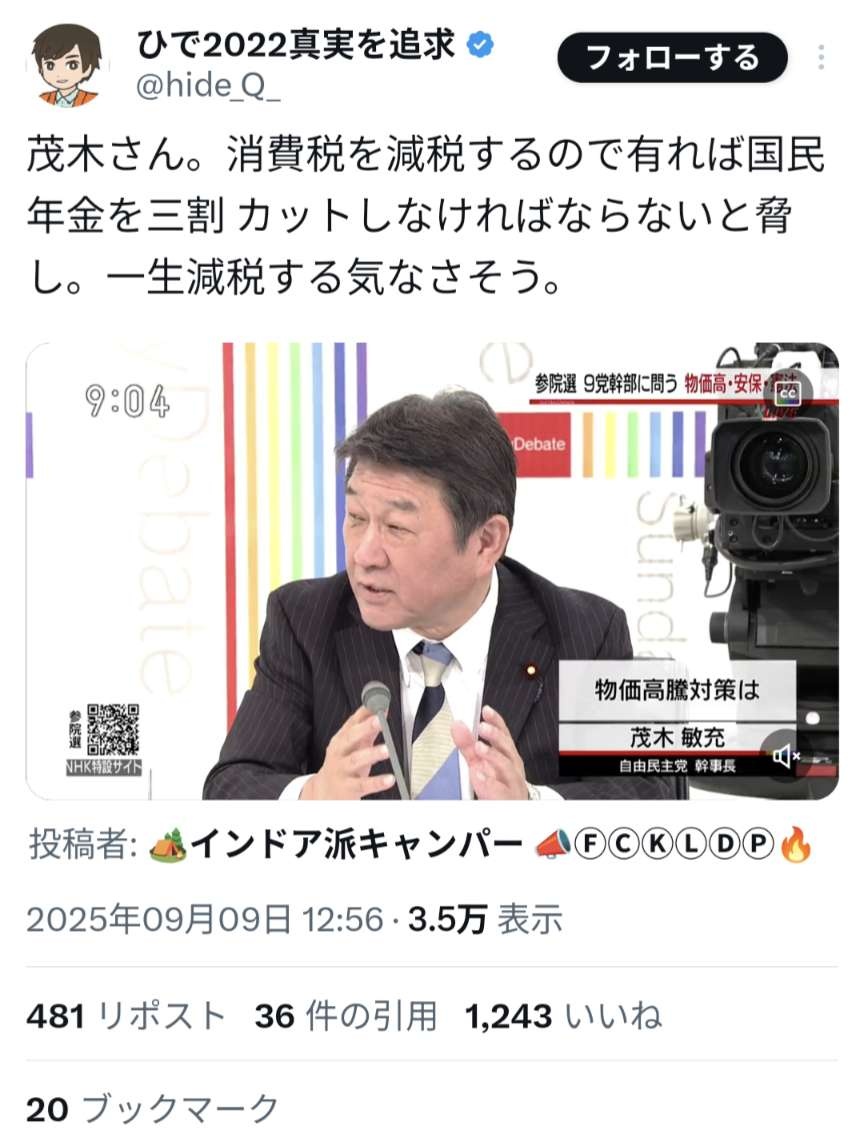Screen dimensions: 864x1141
Task: View the 481 リポスト list
Action: tap(126, 1015)
